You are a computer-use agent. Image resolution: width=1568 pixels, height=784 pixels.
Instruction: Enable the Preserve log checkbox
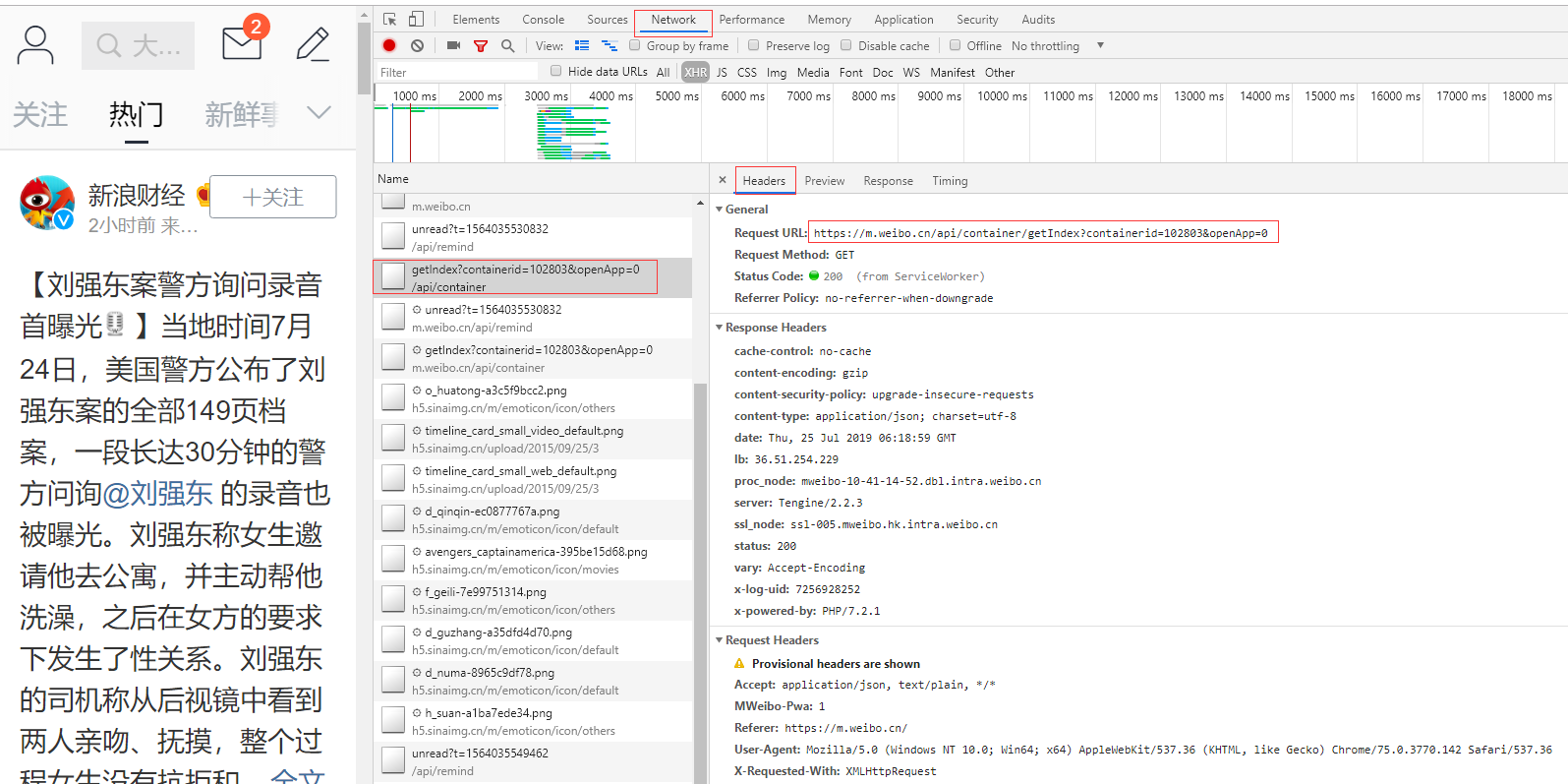[x=754, y=45]
